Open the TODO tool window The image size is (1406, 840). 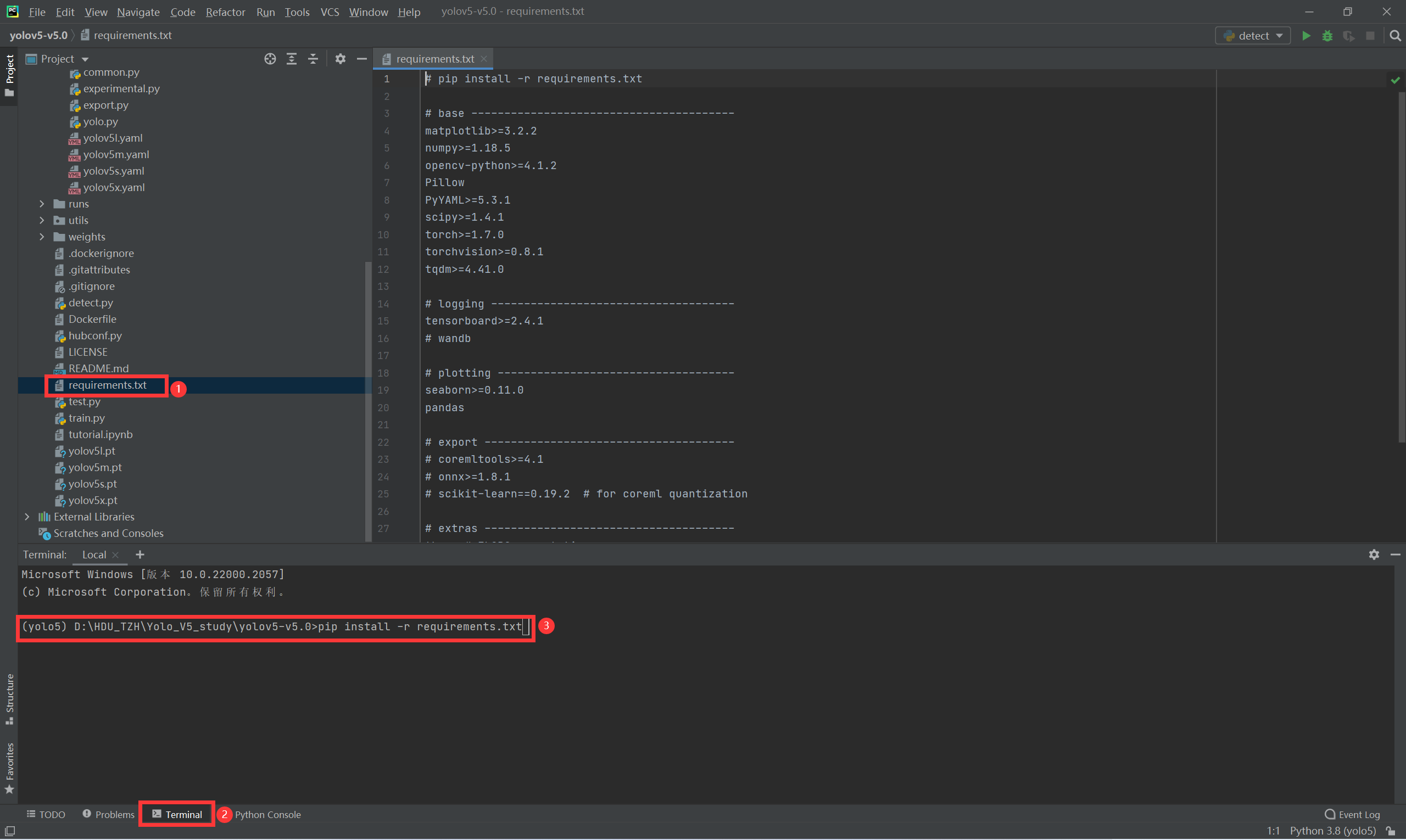coord(46,815)
